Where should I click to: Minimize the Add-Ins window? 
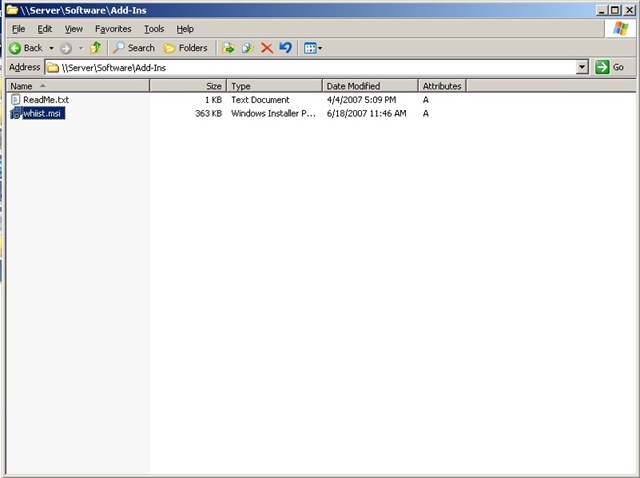coord(601,10)
